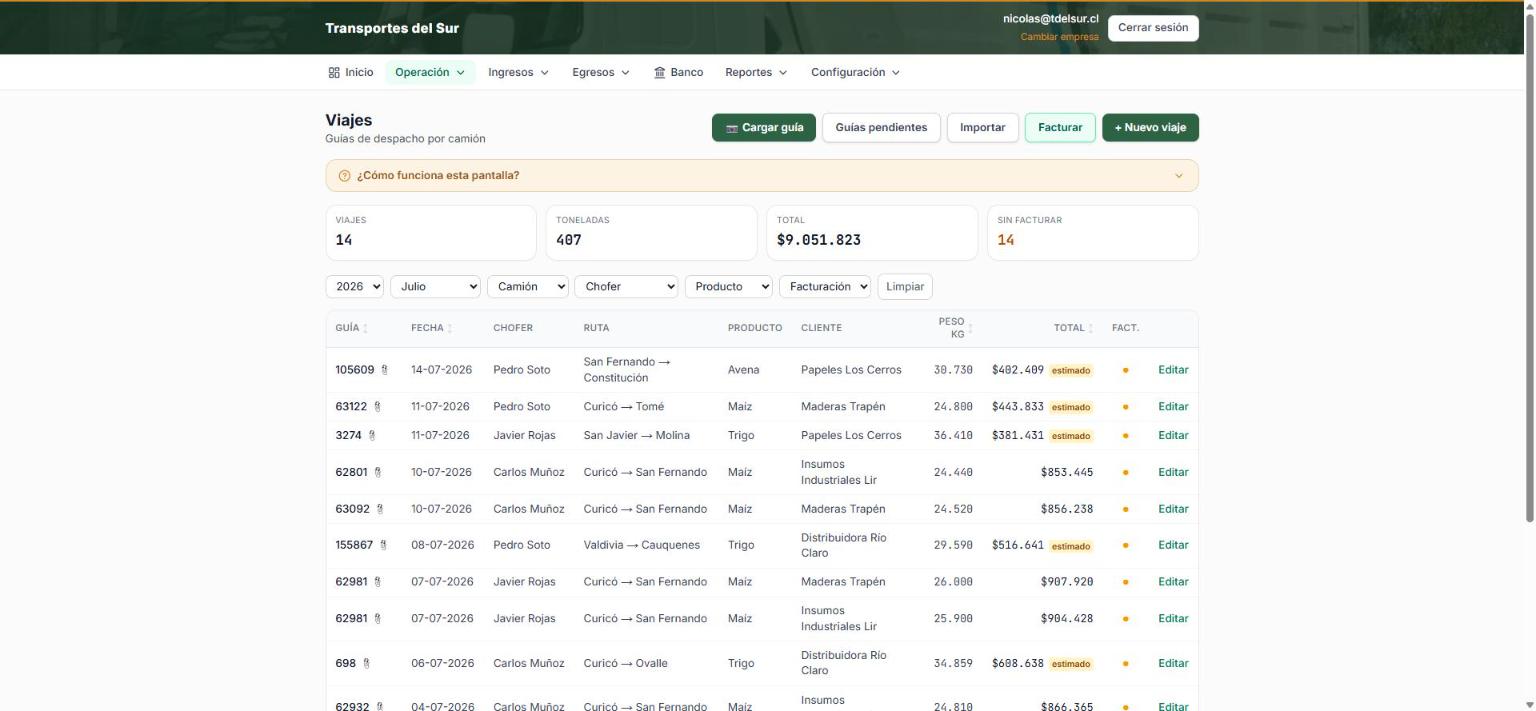This screenshot has height=711, width=1536.
Task: Click the TOTAL $9.051.823 summary card
Action: click(x=872, y=233)
